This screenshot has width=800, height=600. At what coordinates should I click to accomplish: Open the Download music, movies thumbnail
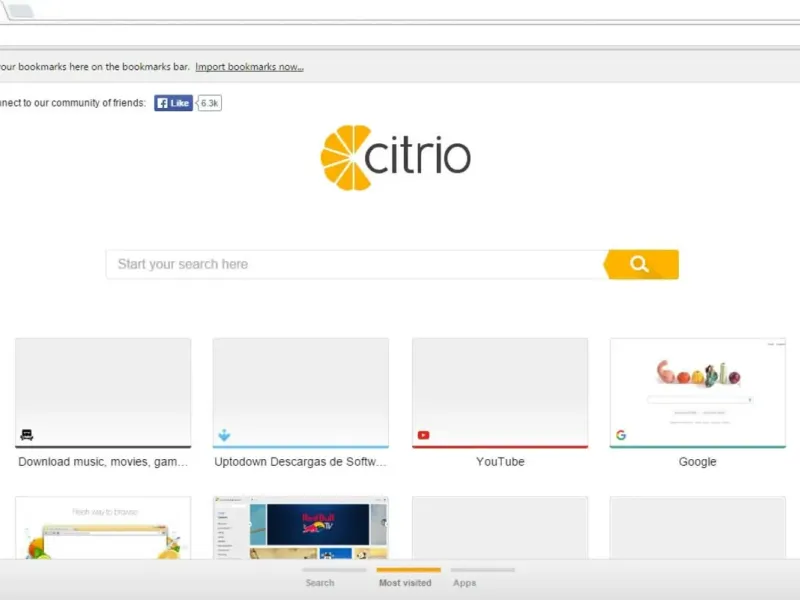(x=103, y=393)
